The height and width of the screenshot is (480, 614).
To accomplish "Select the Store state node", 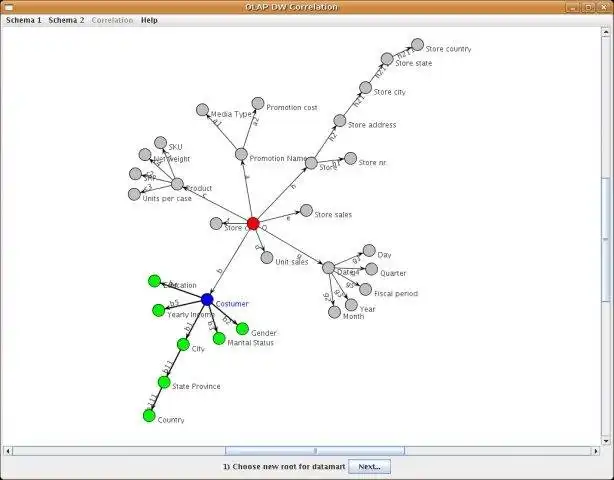I will [x=387, y=59].
